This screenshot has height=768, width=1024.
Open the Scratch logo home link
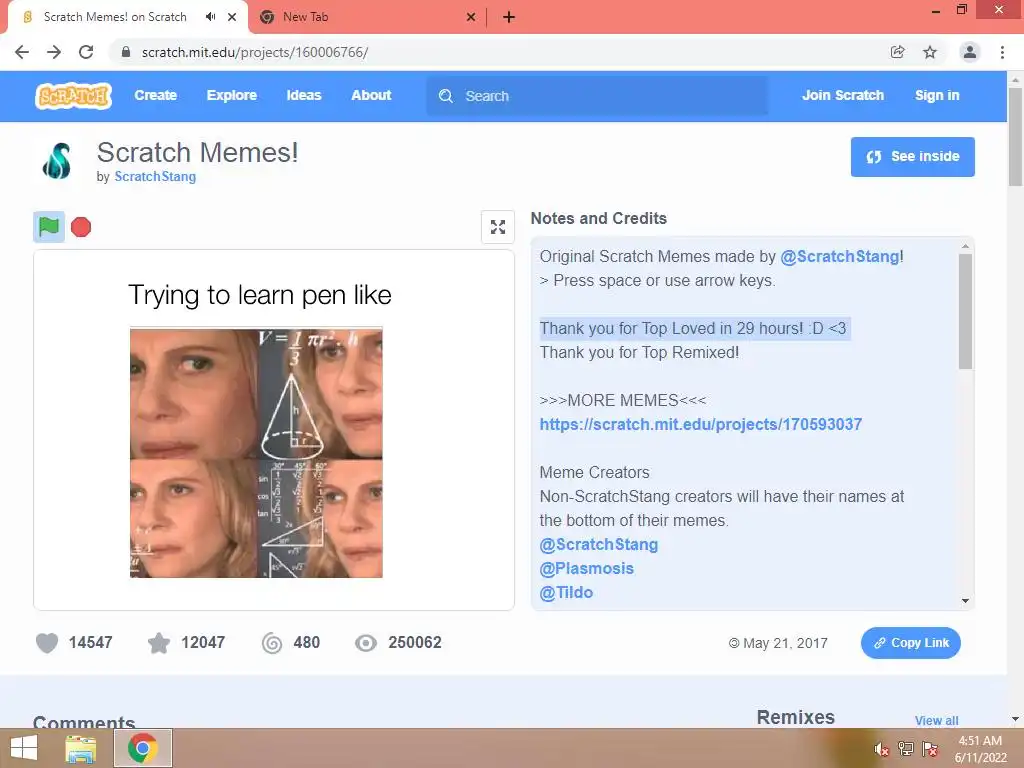coord(73,95)
